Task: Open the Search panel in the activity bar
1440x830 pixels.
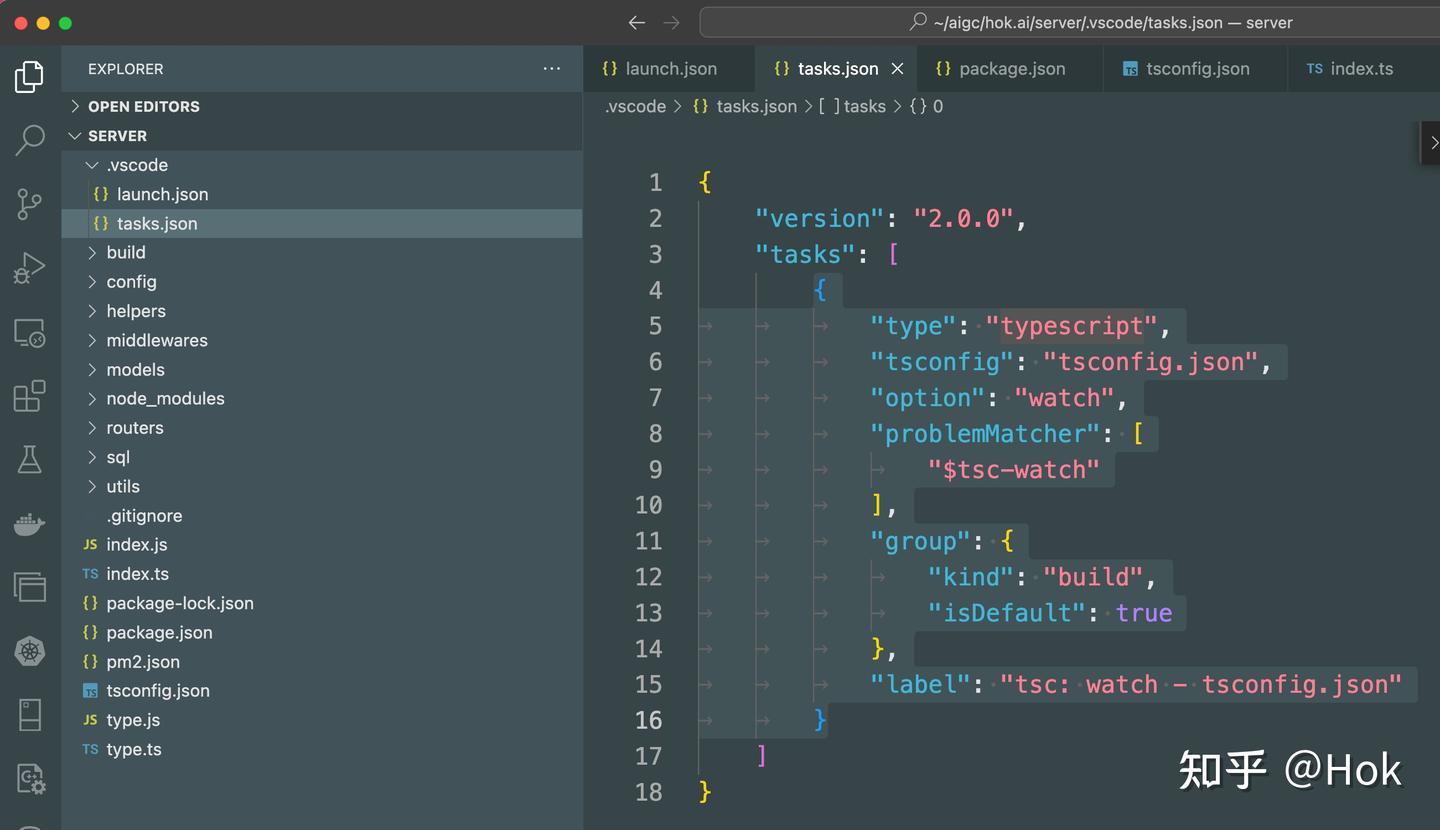Action: click(x=29, y=140)
